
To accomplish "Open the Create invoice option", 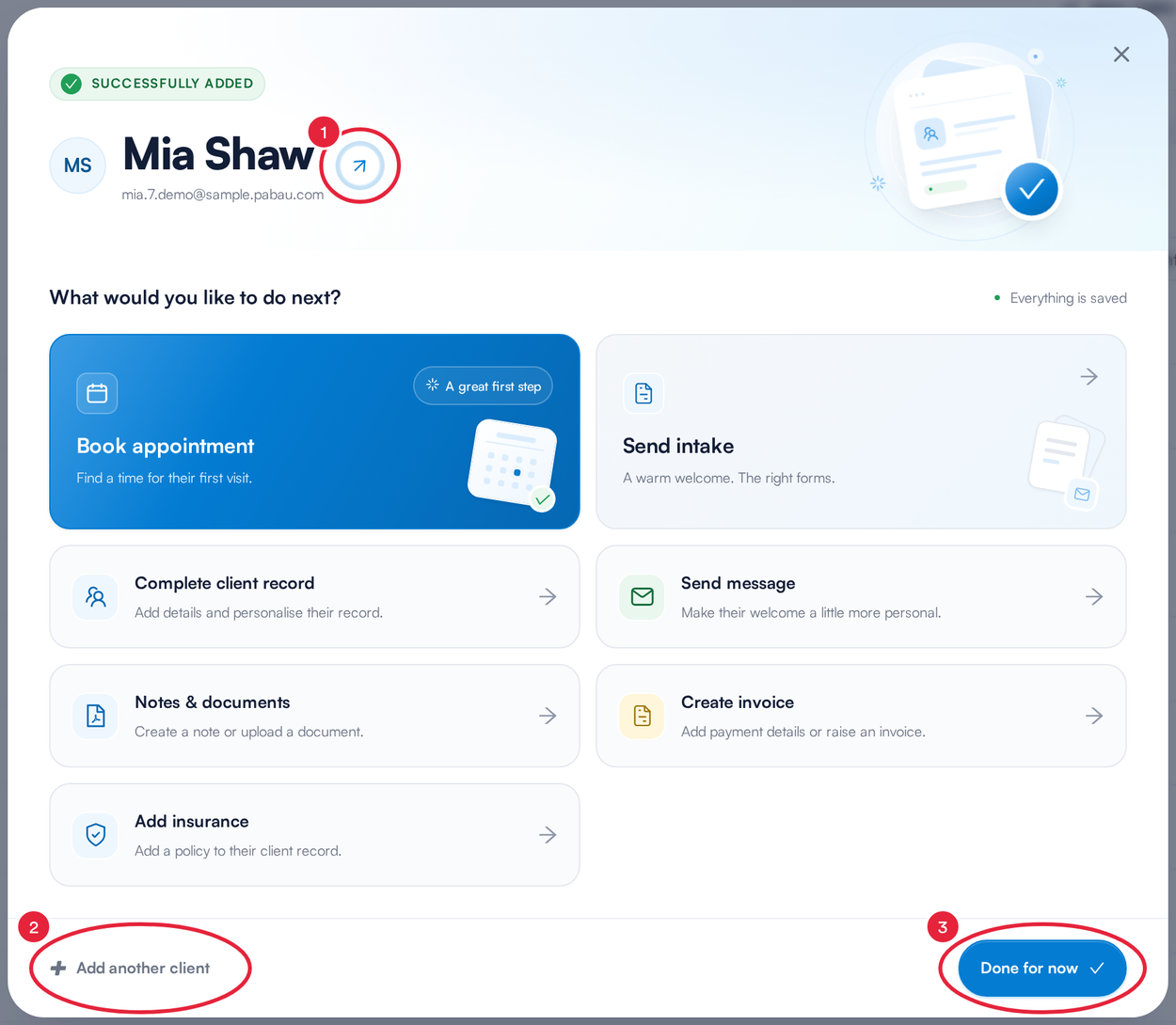I will pos(861,716).
